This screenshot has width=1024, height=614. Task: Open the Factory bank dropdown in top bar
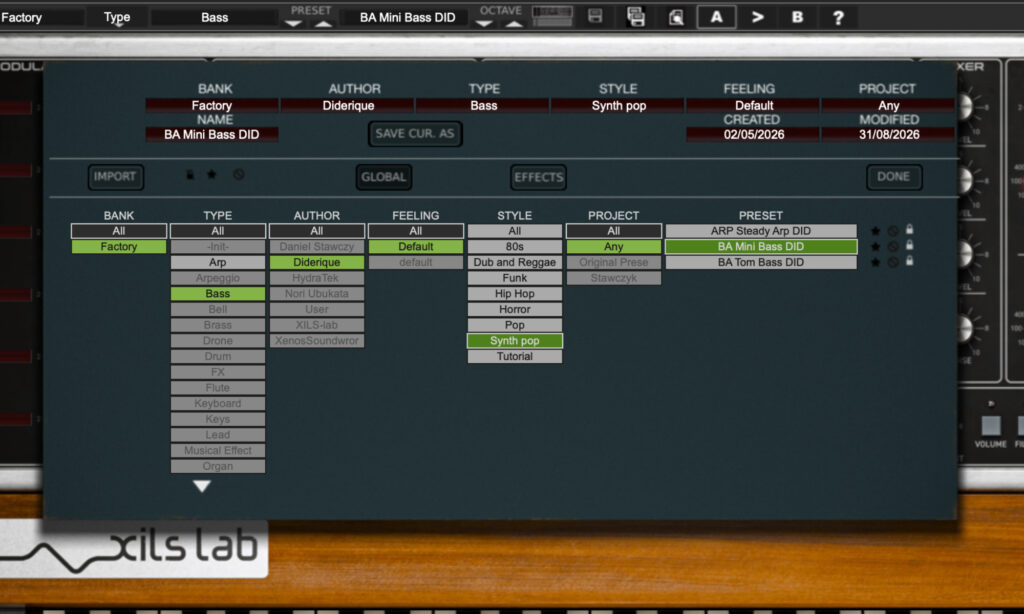coord(42,17)
